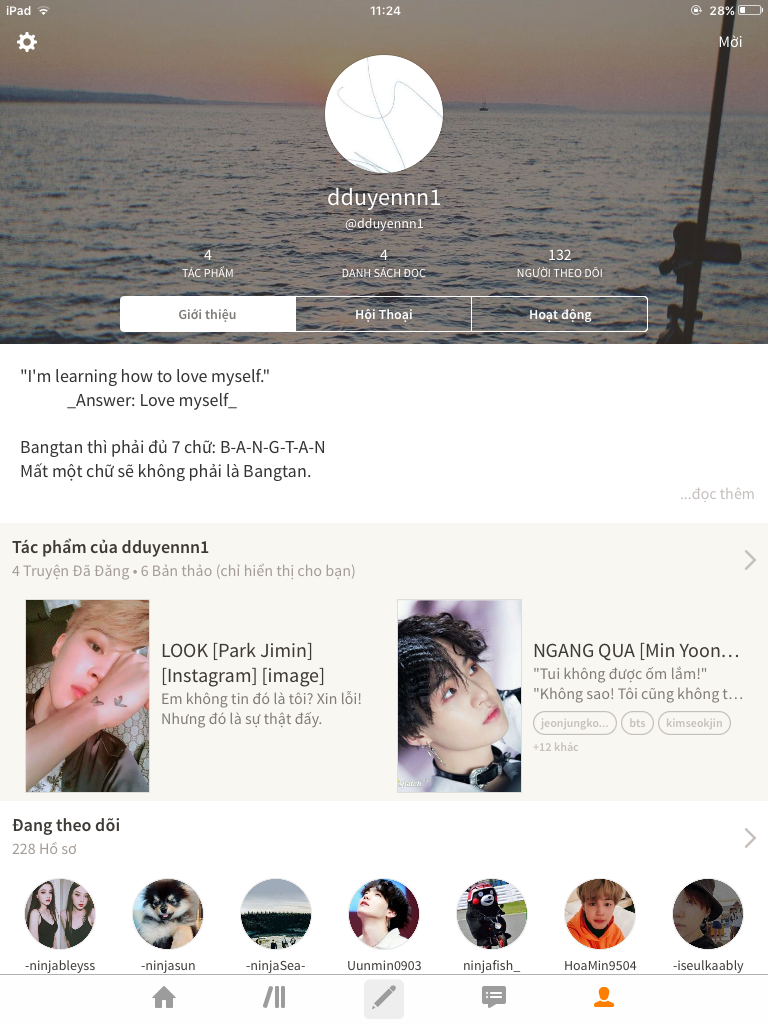The image size is (768, 1024).
Task: Tap the kimseokjin tag
Action: [x=694, y=723]
